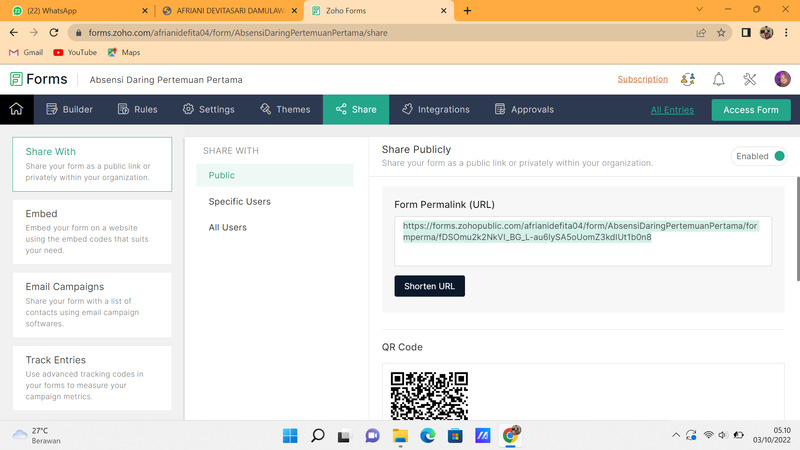This screenshot has width=800, height=450.
Task: Click the Shorten URL button
Action: coord(430,286)
